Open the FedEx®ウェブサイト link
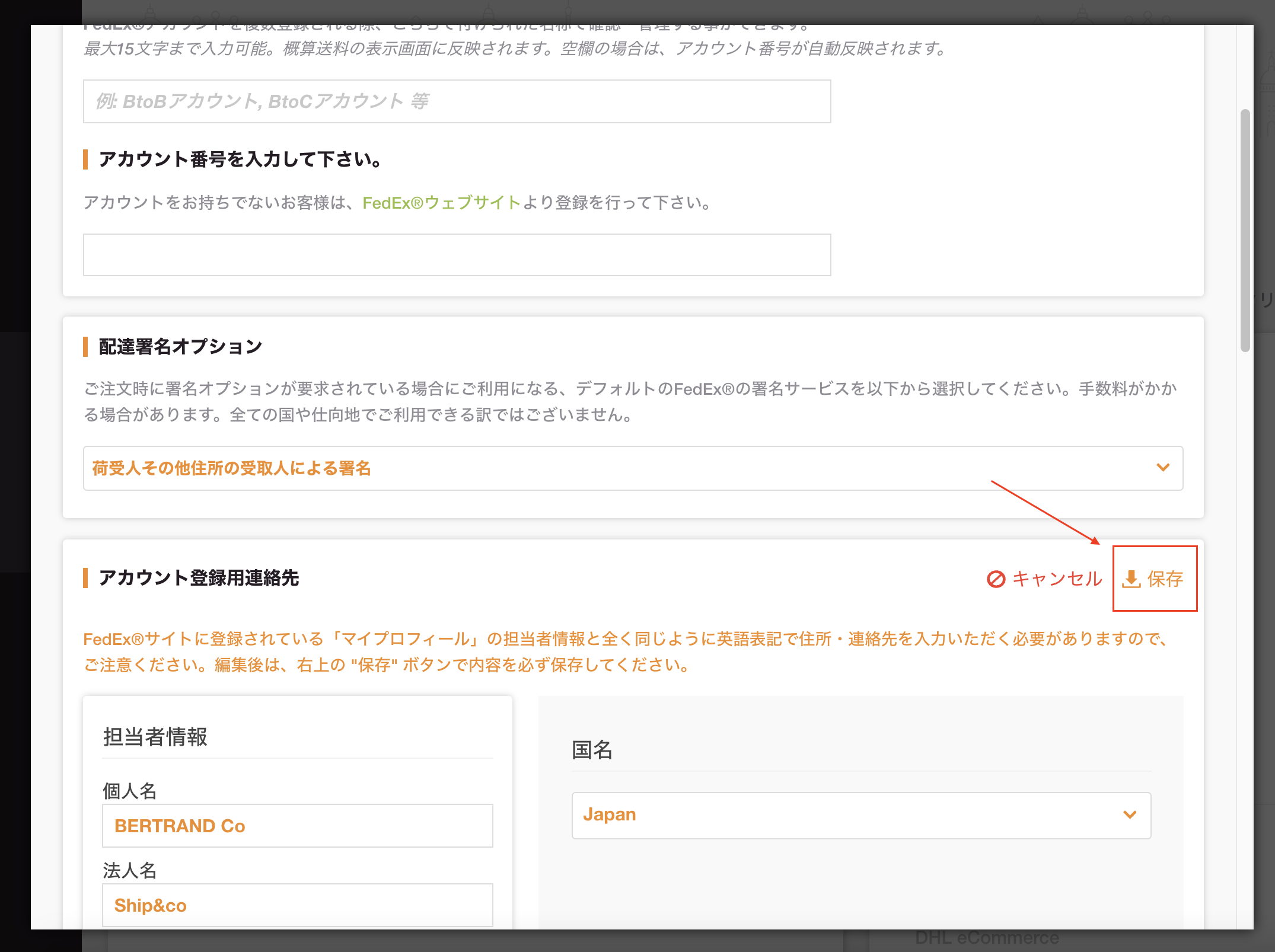 pos(441,203)
